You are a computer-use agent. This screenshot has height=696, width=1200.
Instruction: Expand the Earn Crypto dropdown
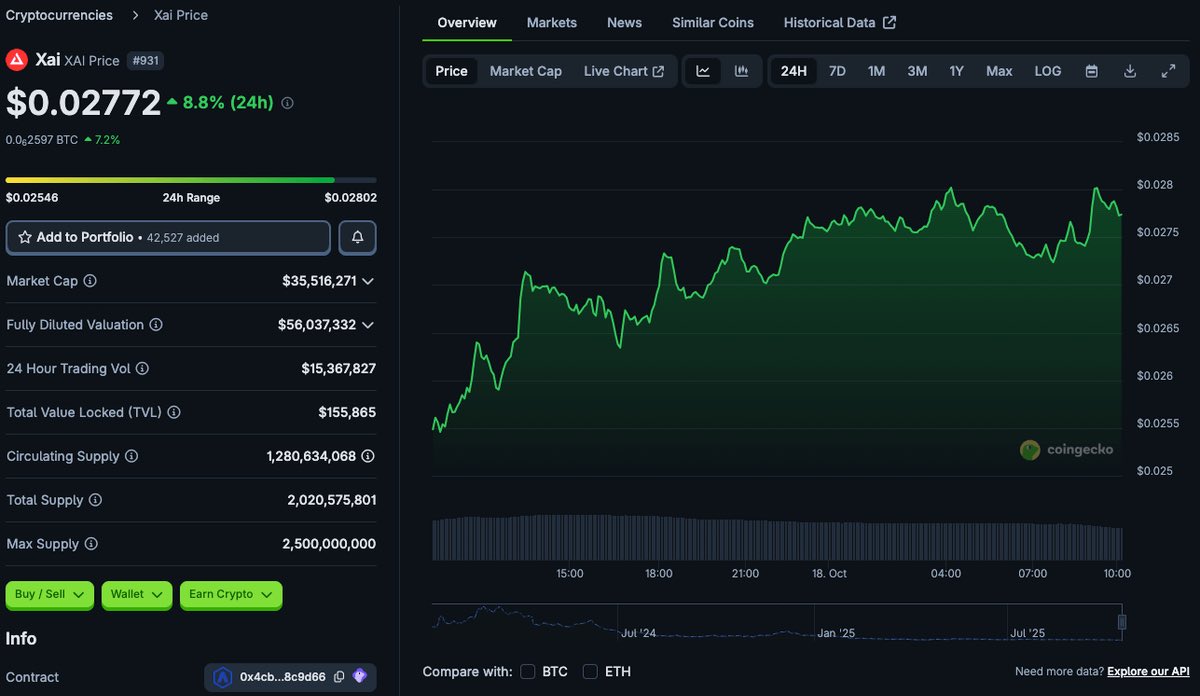coord(231,594)
